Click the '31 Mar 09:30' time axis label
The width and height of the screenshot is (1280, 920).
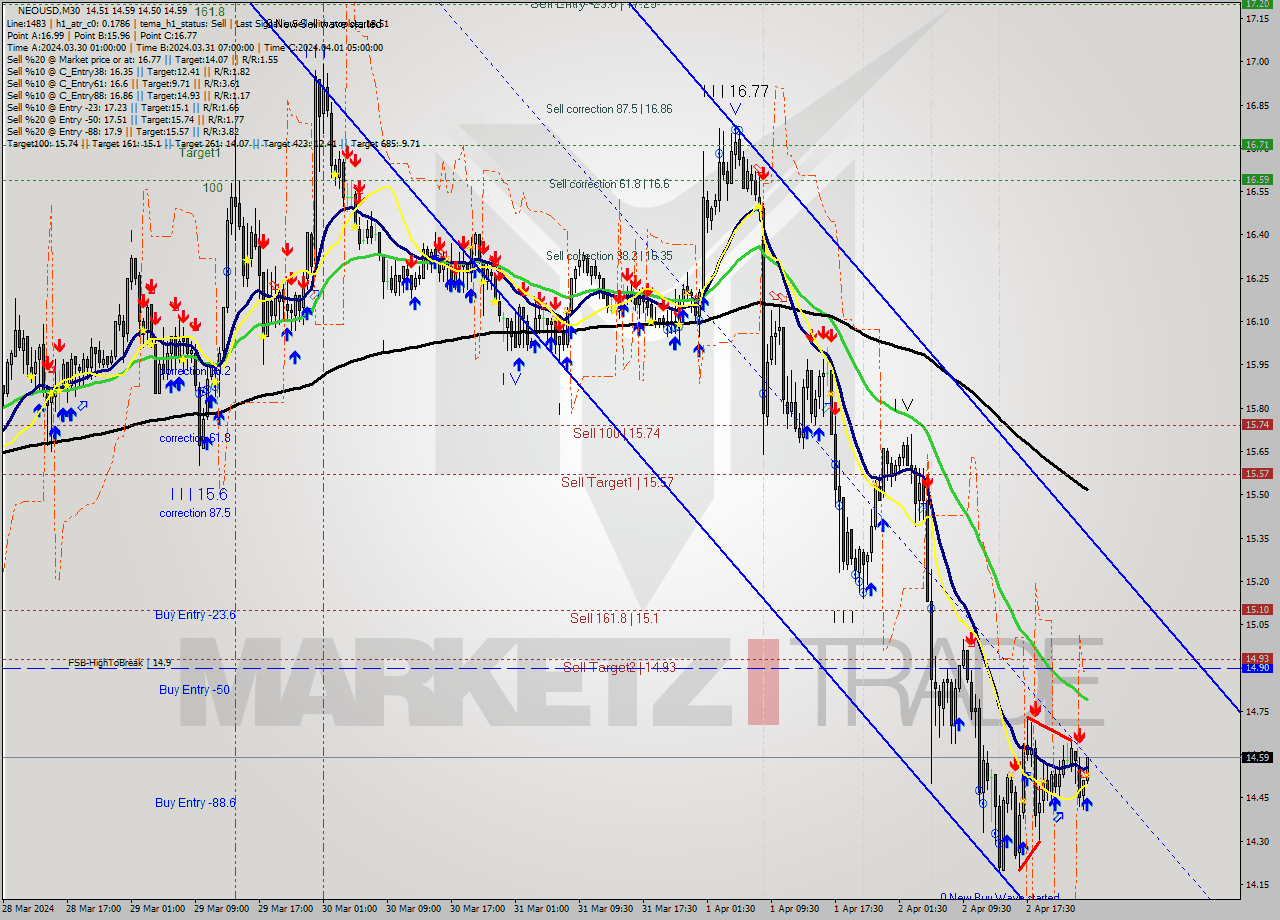605,909
